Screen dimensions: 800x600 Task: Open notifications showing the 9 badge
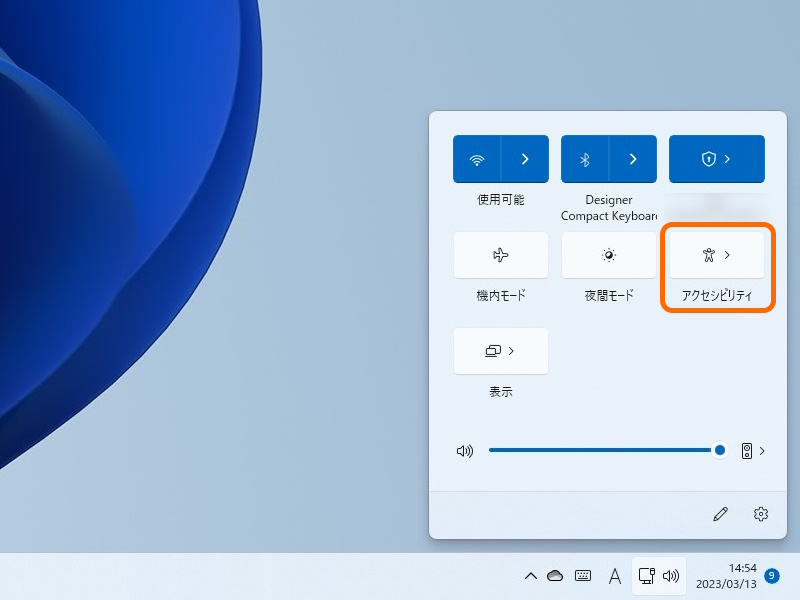click(x=770, y=576)
